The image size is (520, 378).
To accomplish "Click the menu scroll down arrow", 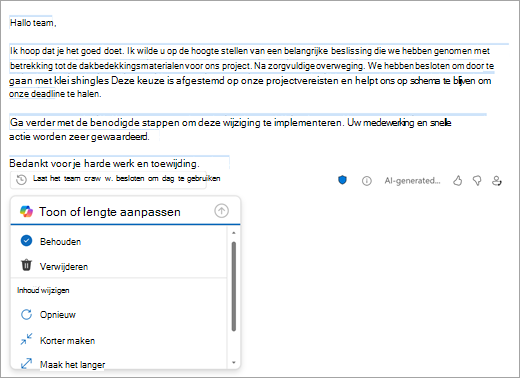I will 234,363.
